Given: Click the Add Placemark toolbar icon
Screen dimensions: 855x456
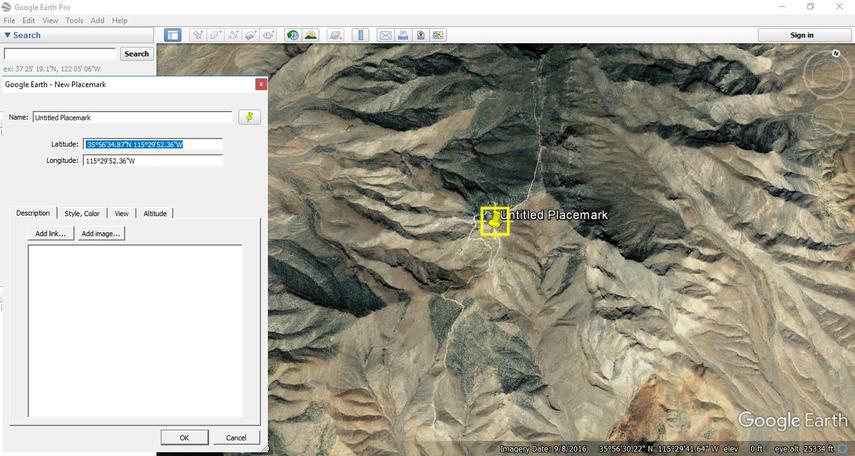Looking at the screenshot, I should 198,35.
